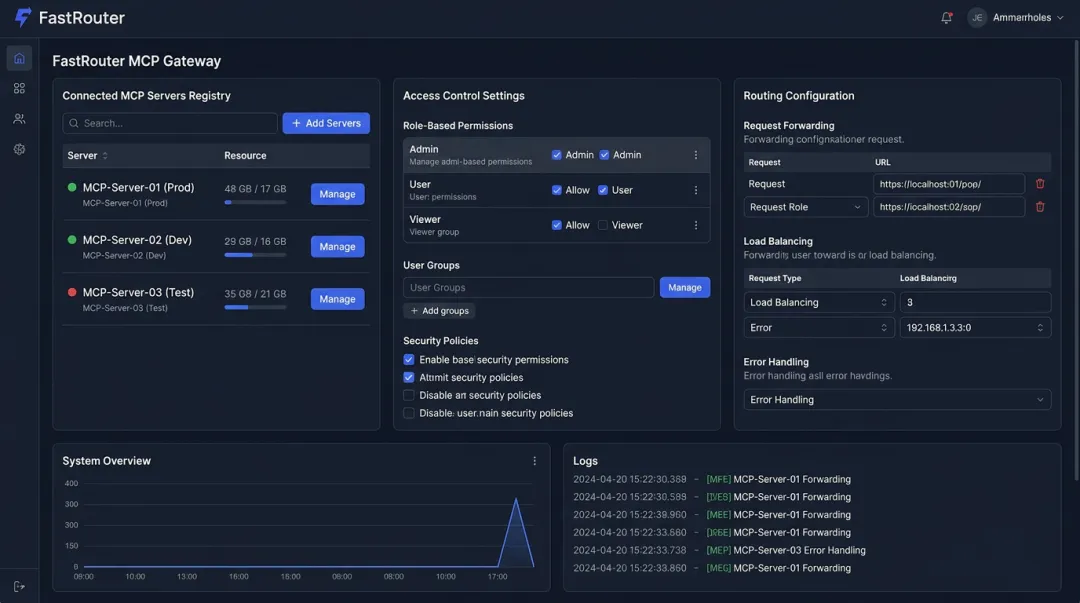Image resolution: width=1080 pixels, height=603 pixels.
Task: Open the Load Balancing type dropdown
Action: (819, 303)
